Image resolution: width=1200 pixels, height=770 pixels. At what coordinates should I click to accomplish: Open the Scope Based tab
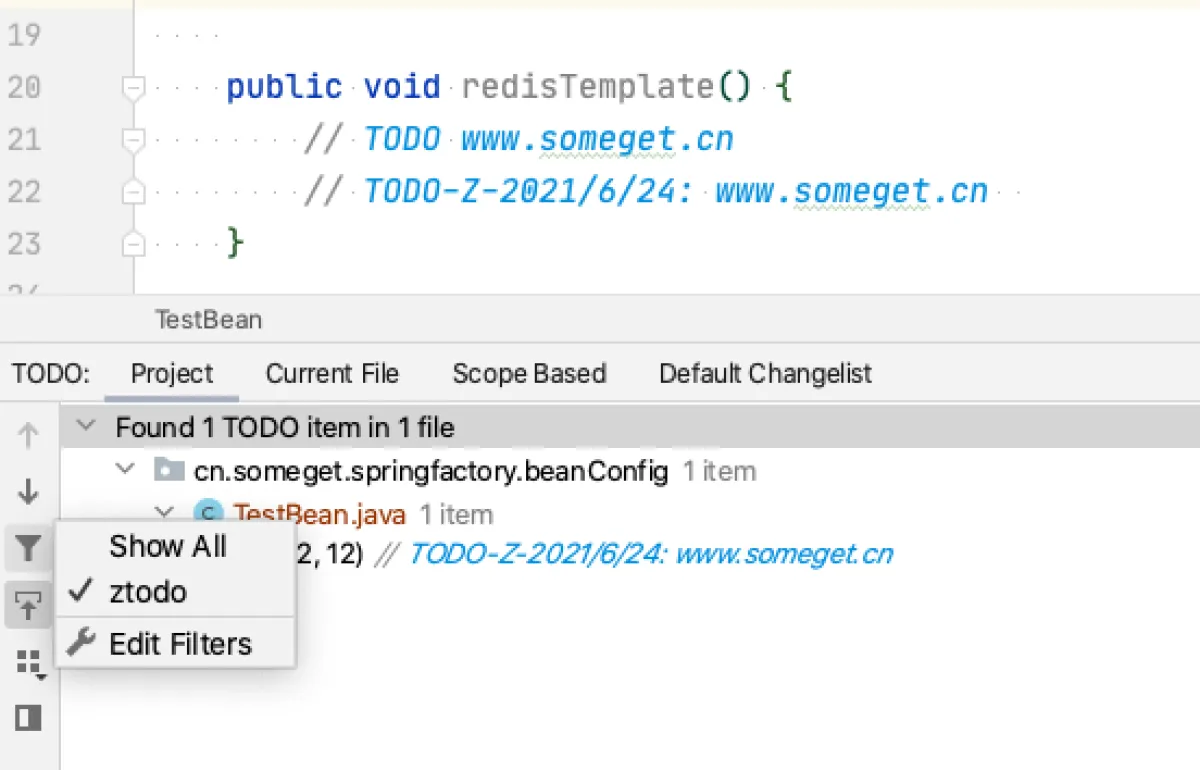(529, 374)
